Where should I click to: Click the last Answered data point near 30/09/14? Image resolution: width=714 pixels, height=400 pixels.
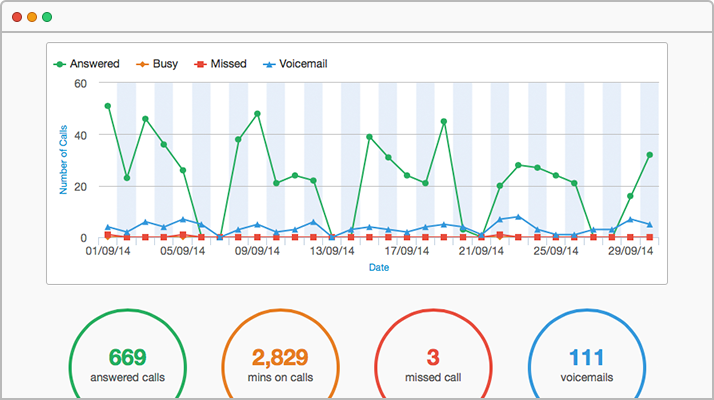click(650, 155)
